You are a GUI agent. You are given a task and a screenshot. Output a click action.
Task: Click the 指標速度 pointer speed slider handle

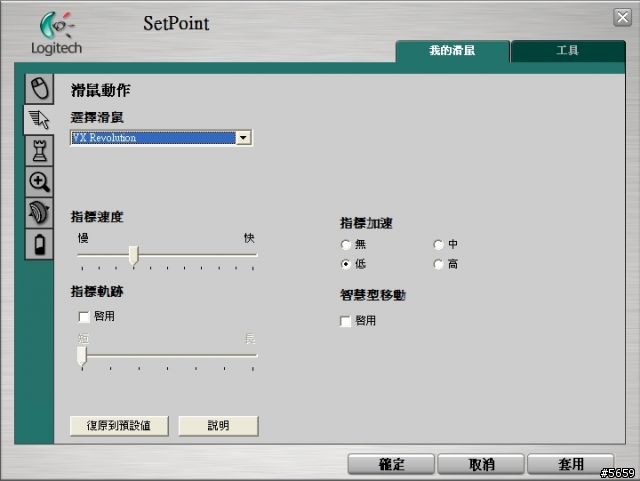133,256
